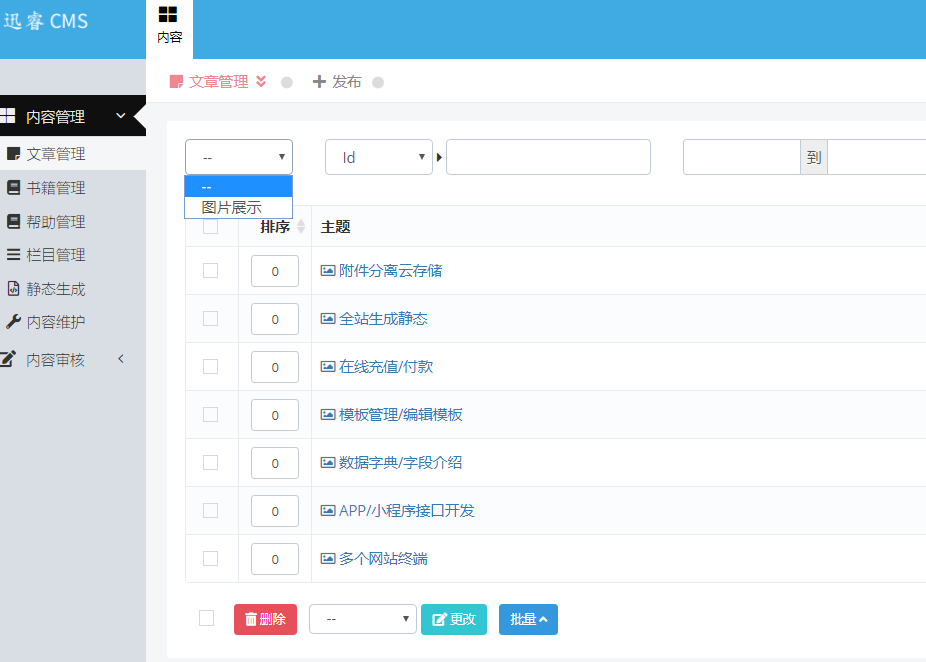Click the 内容 grid icon in top bar
Image resolution: width=926 pixels, height=662 pixels.
click(168, 14)
